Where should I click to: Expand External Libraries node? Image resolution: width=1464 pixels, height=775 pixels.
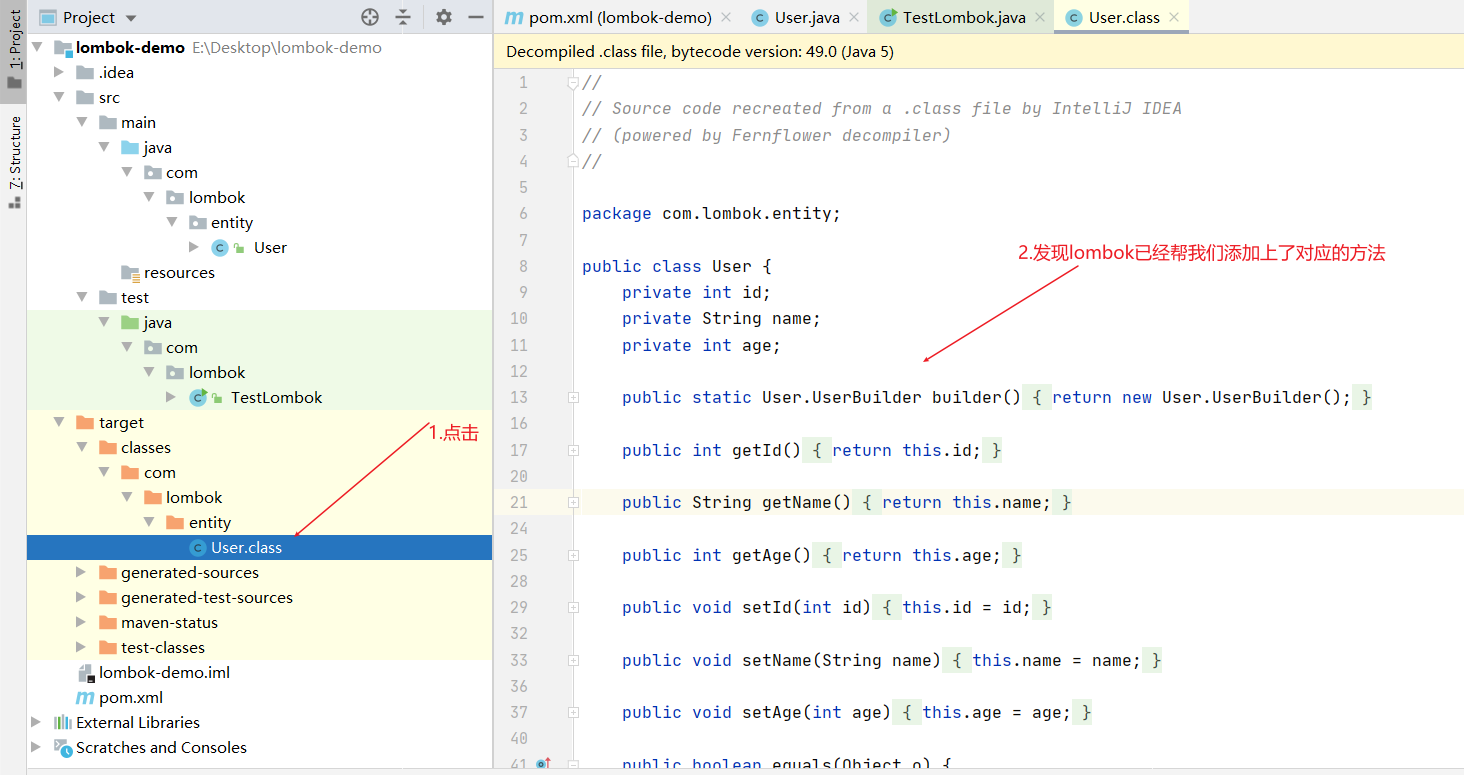point(38,722)
